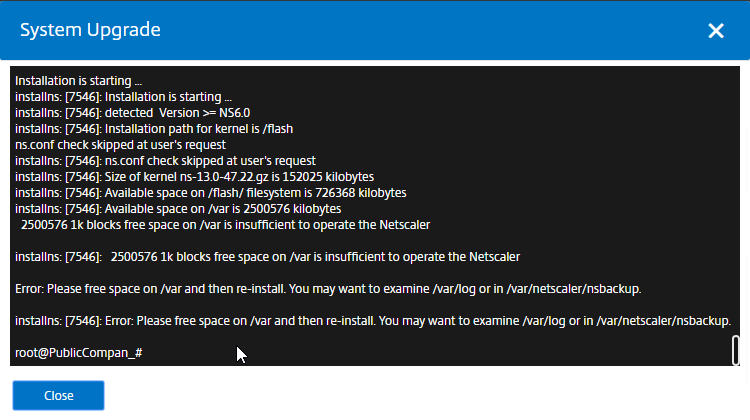750x420 pixels.
Task: Click the kernel filename ns-13.0-47.22.gz
Action: click(224, 177)
